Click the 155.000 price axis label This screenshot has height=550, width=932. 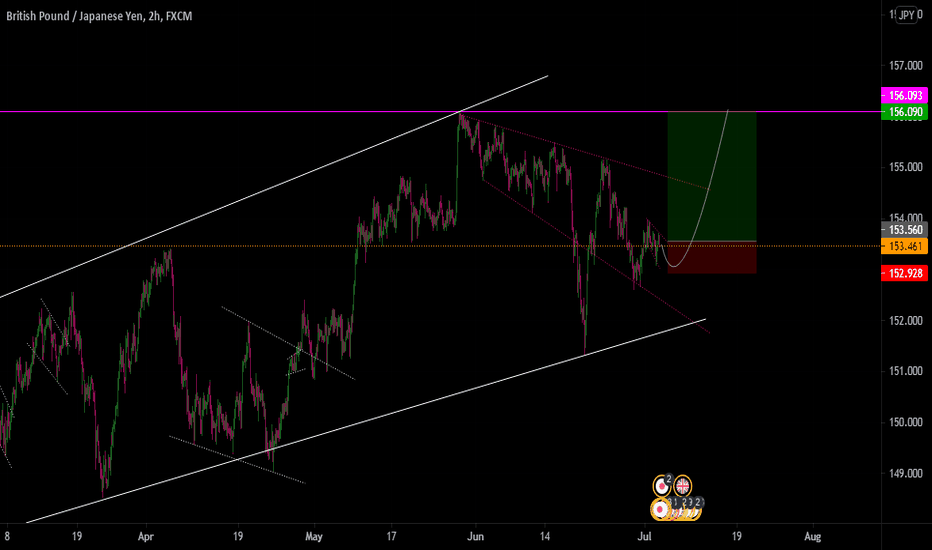click(906, 167)
